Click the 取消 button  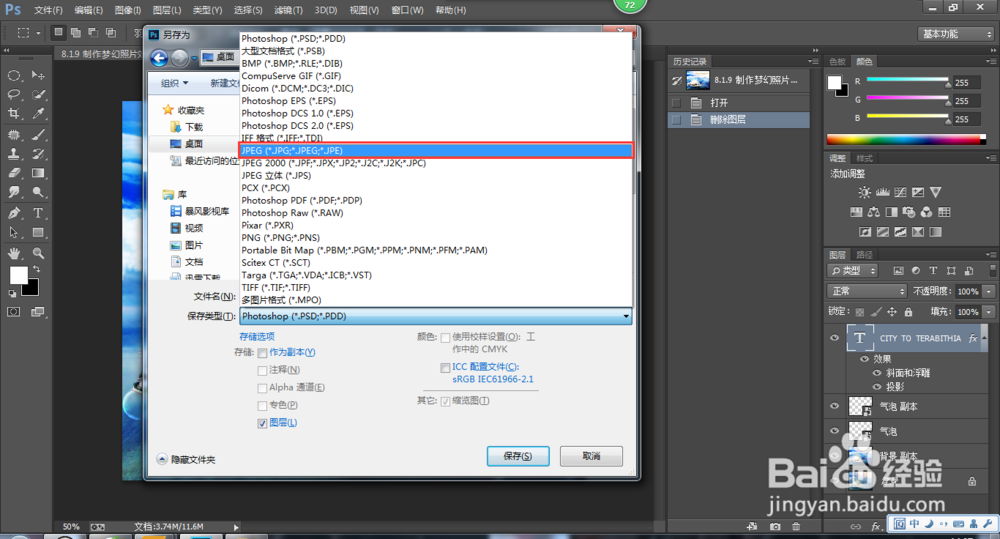point(591,456)
